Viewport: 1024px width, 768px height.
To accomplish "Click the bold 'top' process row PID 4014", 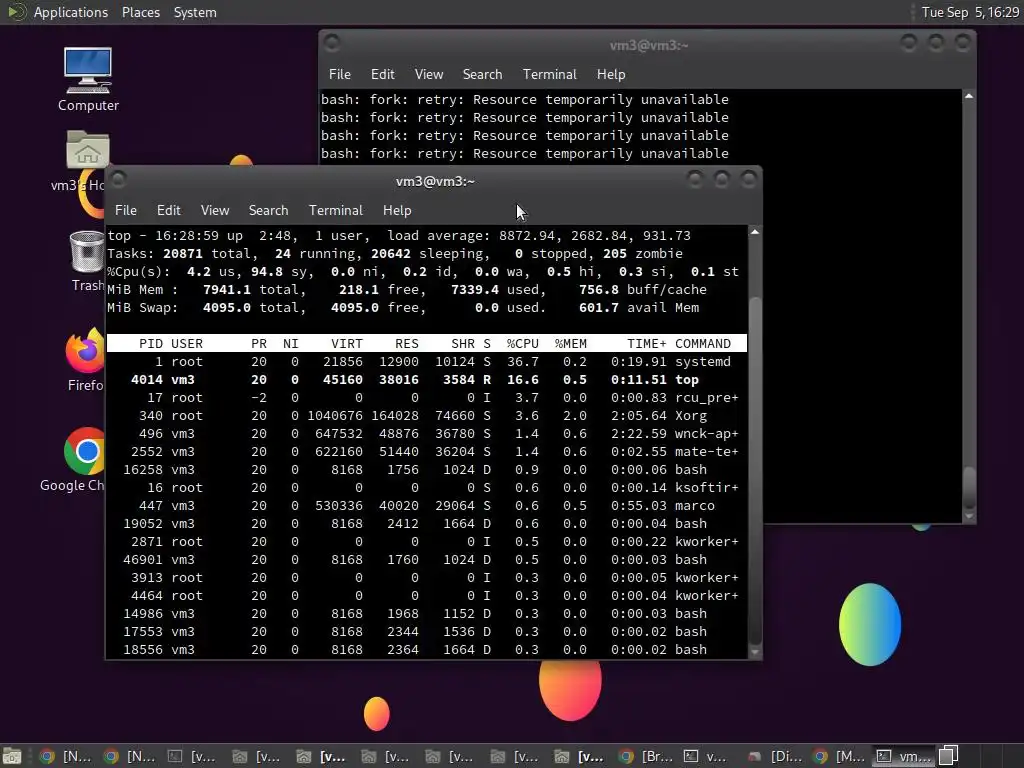I will (427, 380).
